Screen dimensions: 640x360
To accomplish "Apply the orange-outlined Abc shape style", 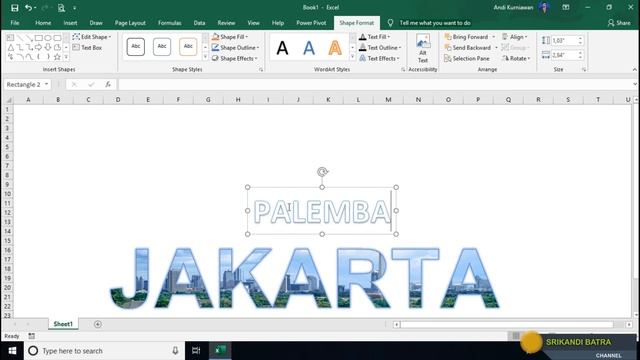I will coord(188,47).
